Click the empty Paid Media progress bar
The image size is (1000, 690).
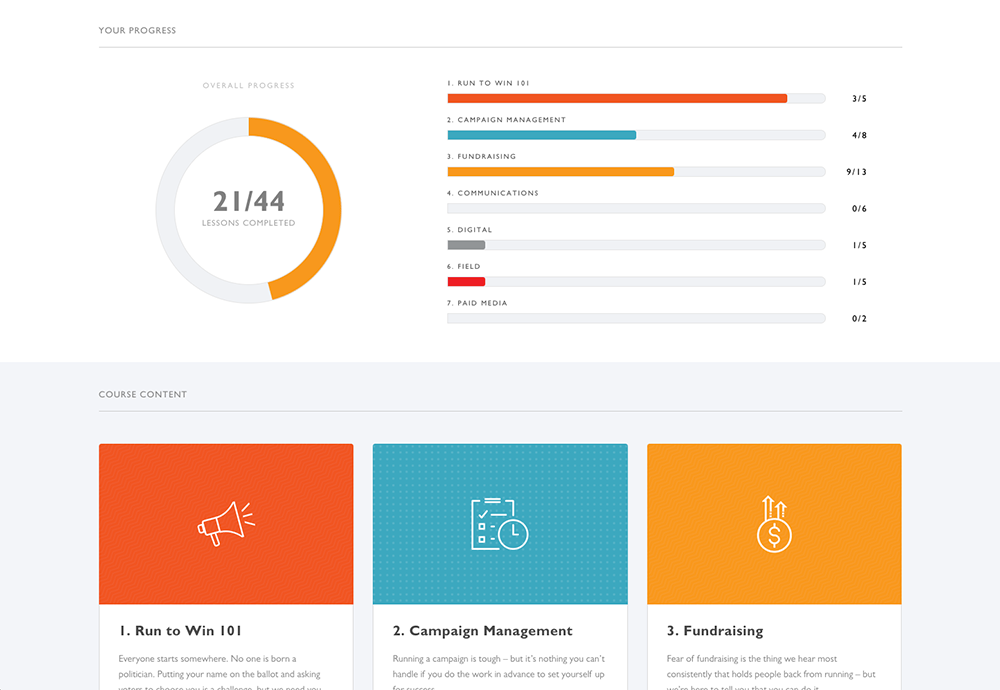pos(636,319)
